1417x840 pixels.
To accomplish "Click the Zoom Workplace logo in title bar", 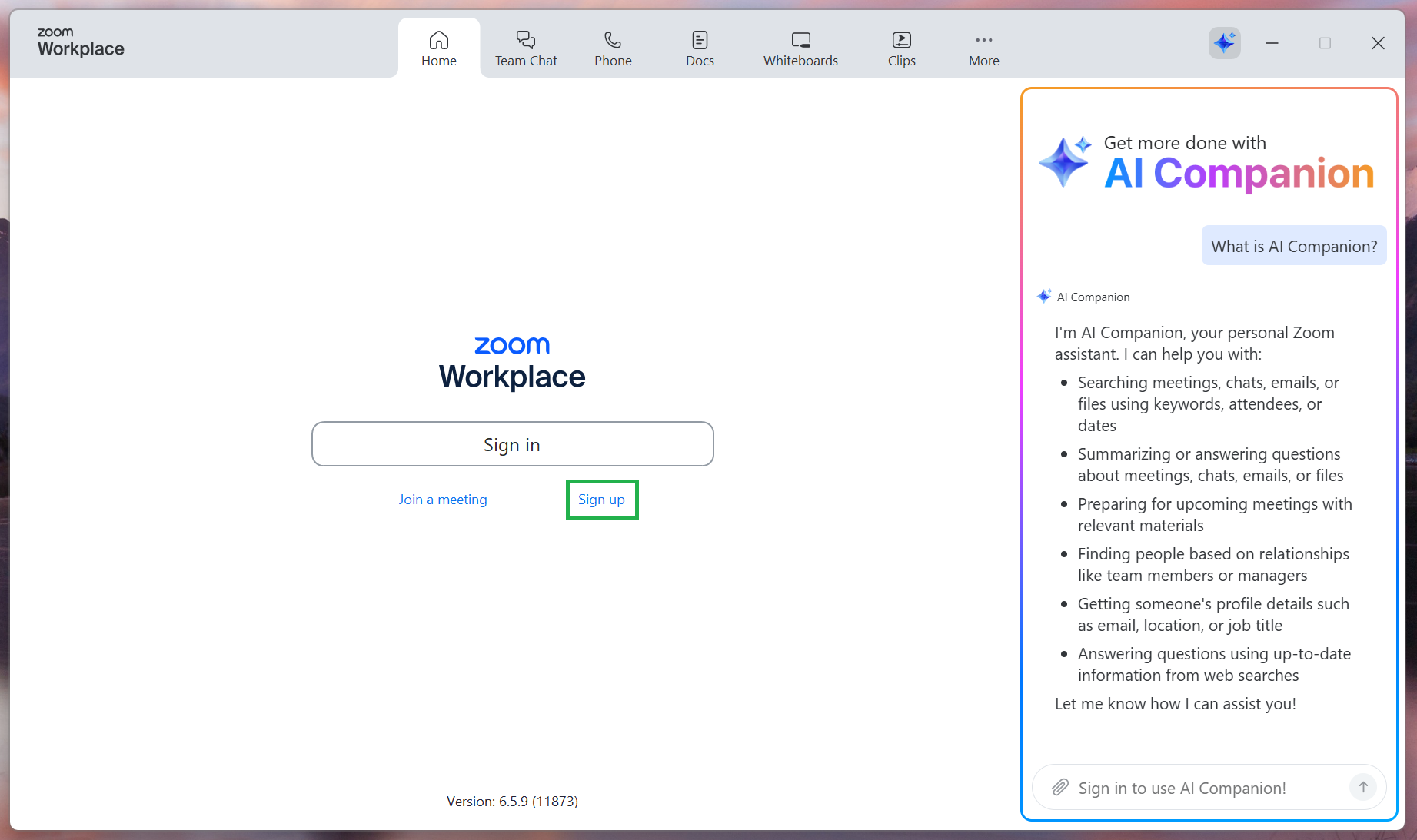I will (x=81, y=42).
